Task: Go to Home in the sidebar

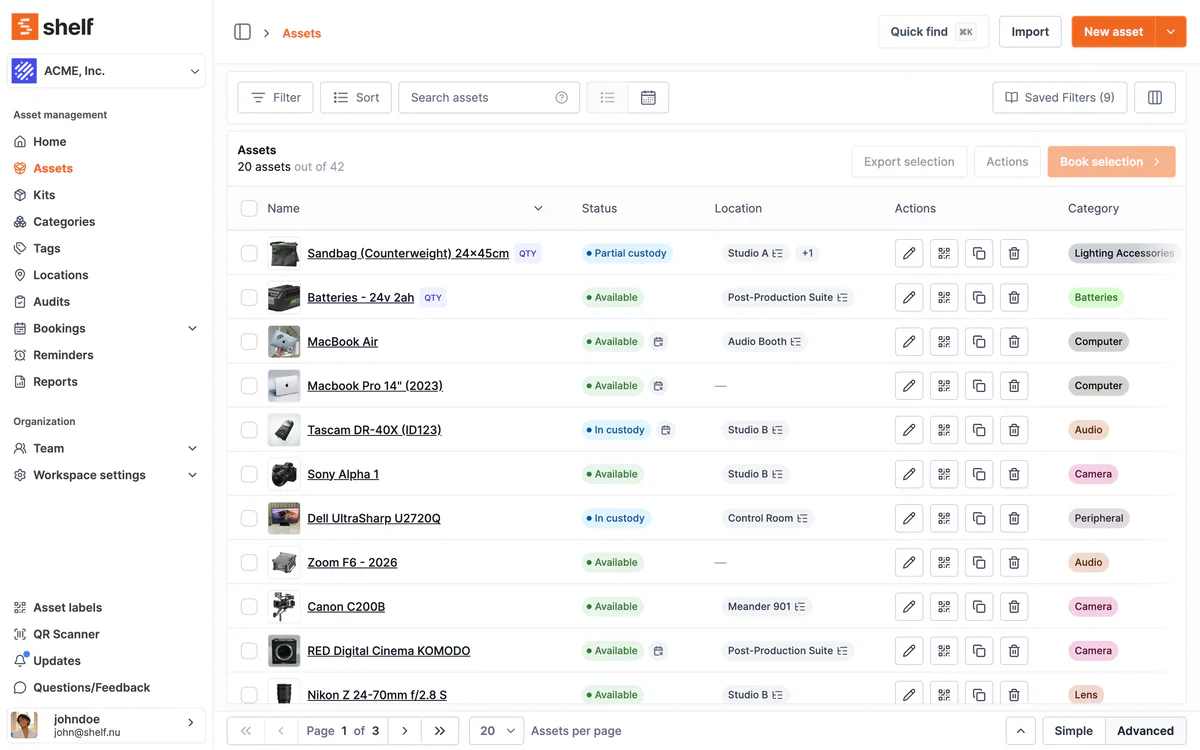Action: [x=49, y=142]
